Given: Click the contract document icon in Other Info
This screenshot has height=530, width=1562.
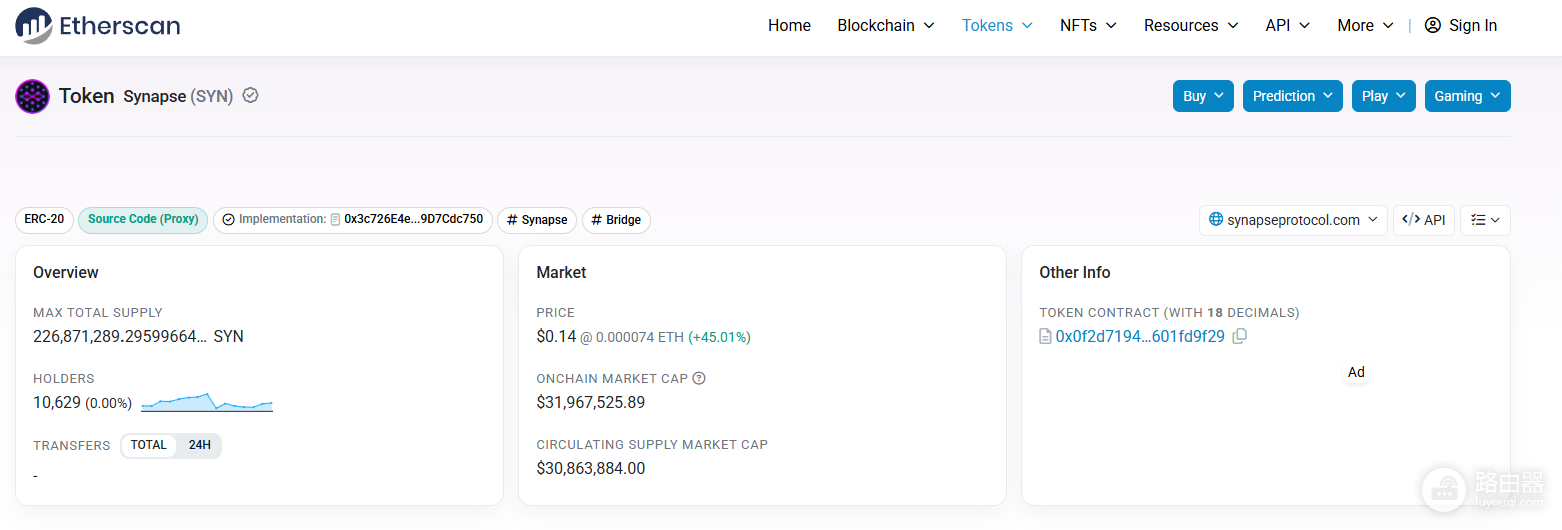Looking at the screenshot, I should [1046, 337].
